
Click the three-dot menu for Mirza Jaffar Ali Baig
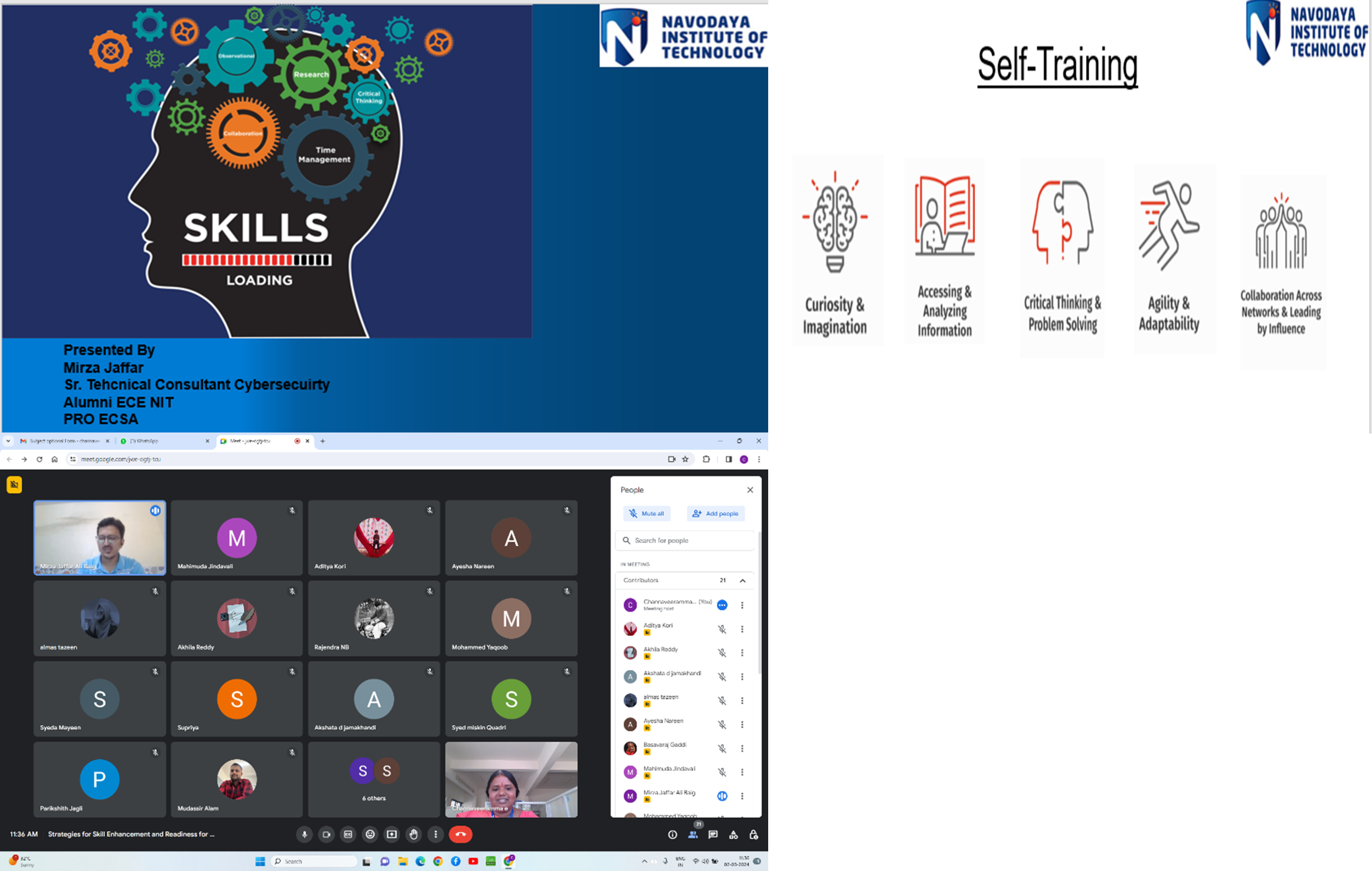click(744, 792)
